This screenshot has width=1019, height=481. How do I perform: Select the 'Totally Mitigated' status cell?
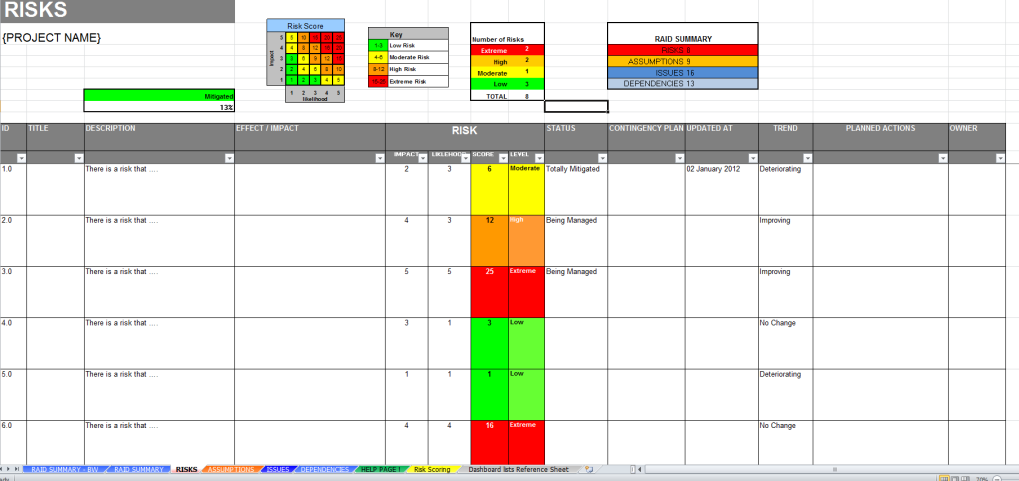[x=576, y=189]
